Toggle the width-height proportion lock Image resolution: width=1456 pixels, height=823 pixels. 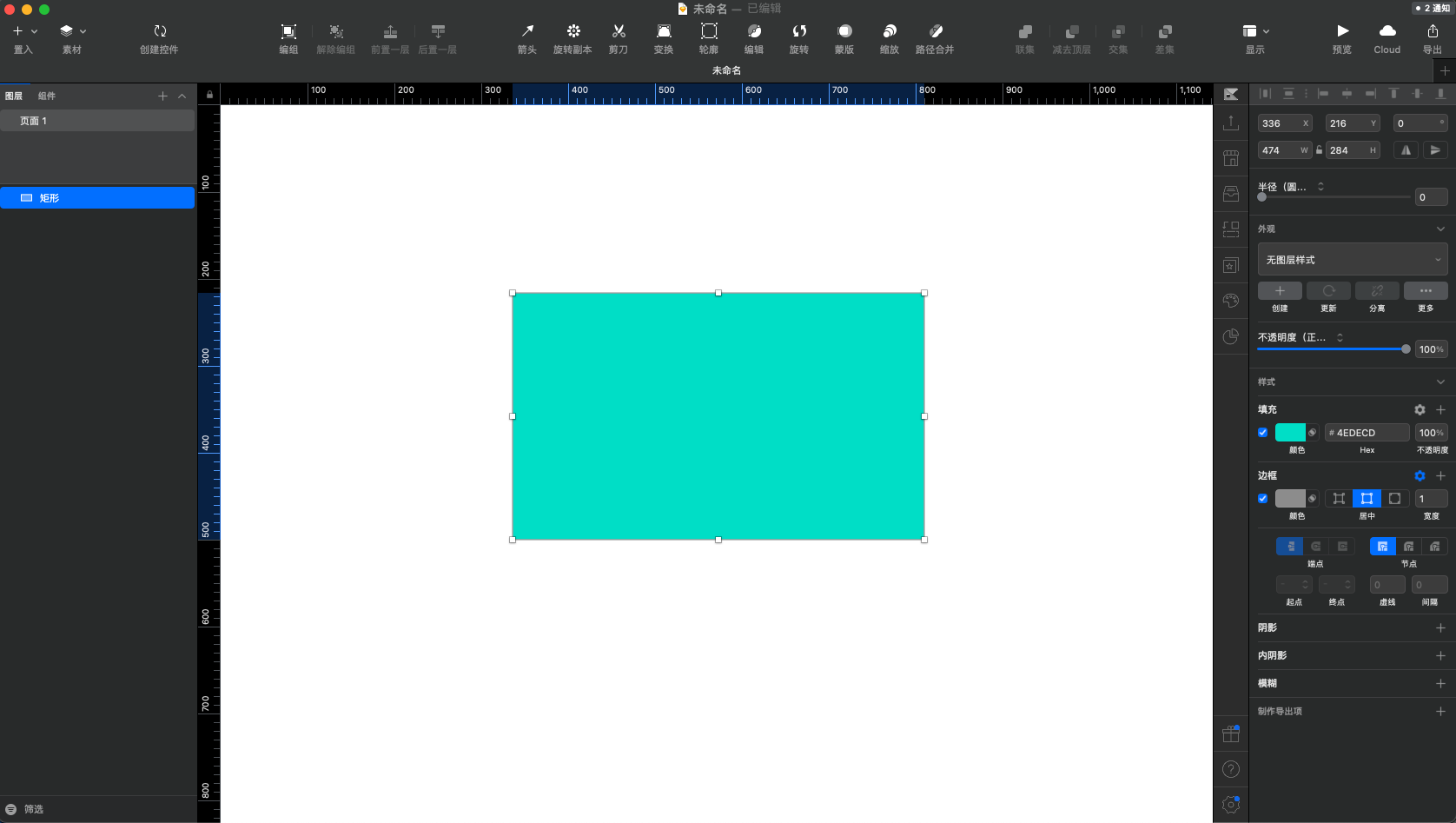coord(1319,150)
